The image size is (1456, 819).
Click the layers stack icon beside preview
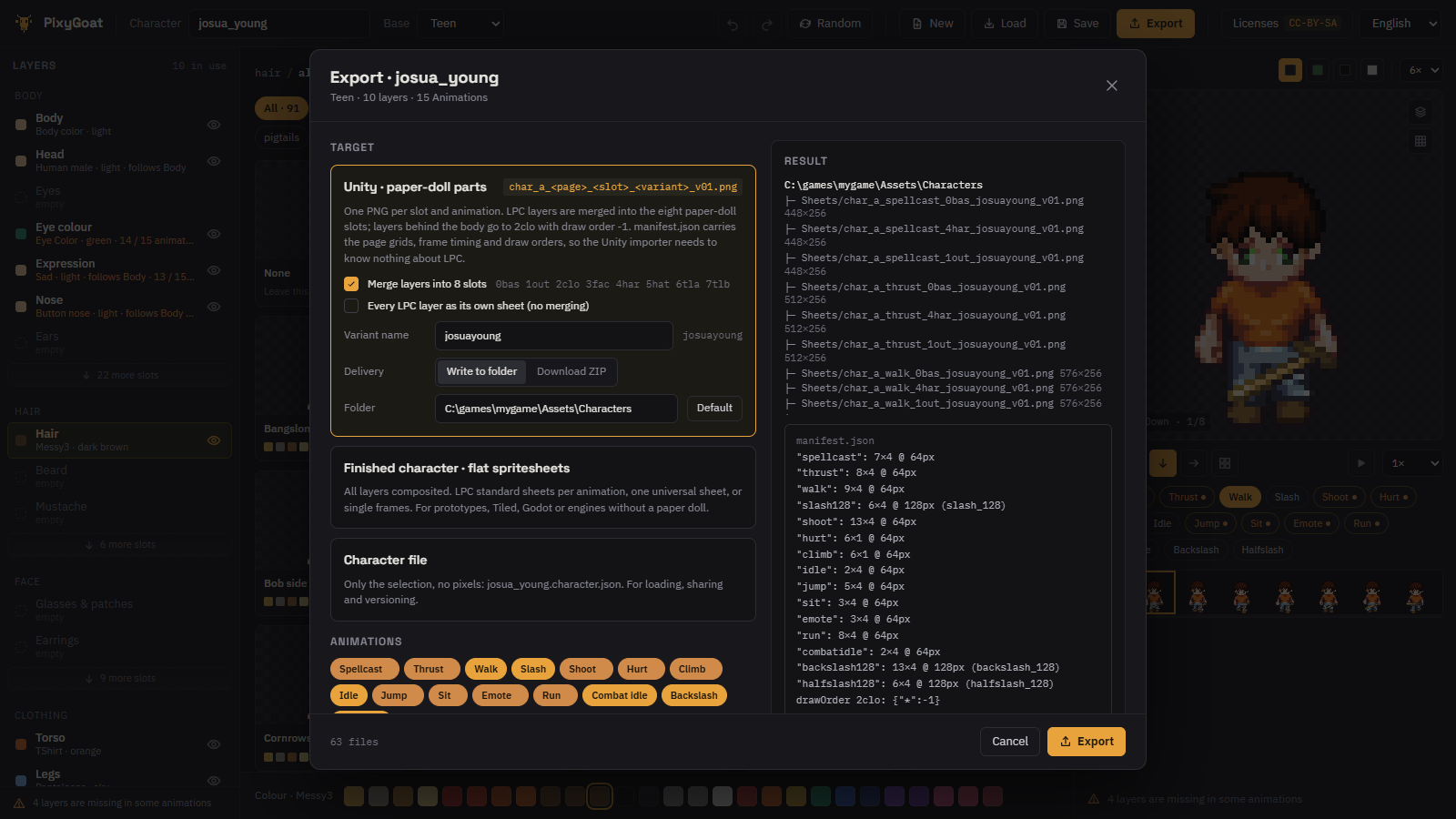coord(1421,112)
